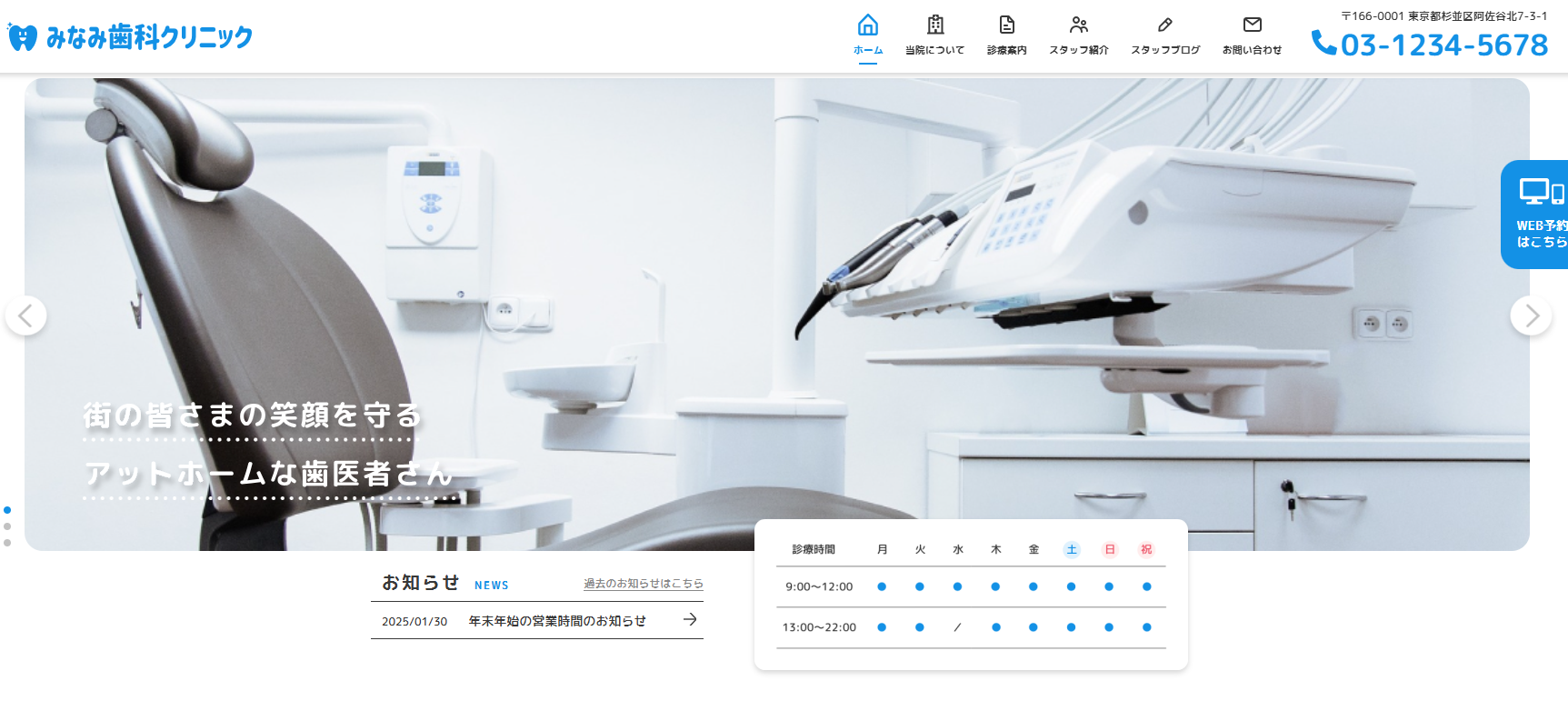The height and width of the screenshot is (711, 1568).
Task: Open the お問い合わせ menu label
Action: pyautogui.click(x=1252, y=50)
